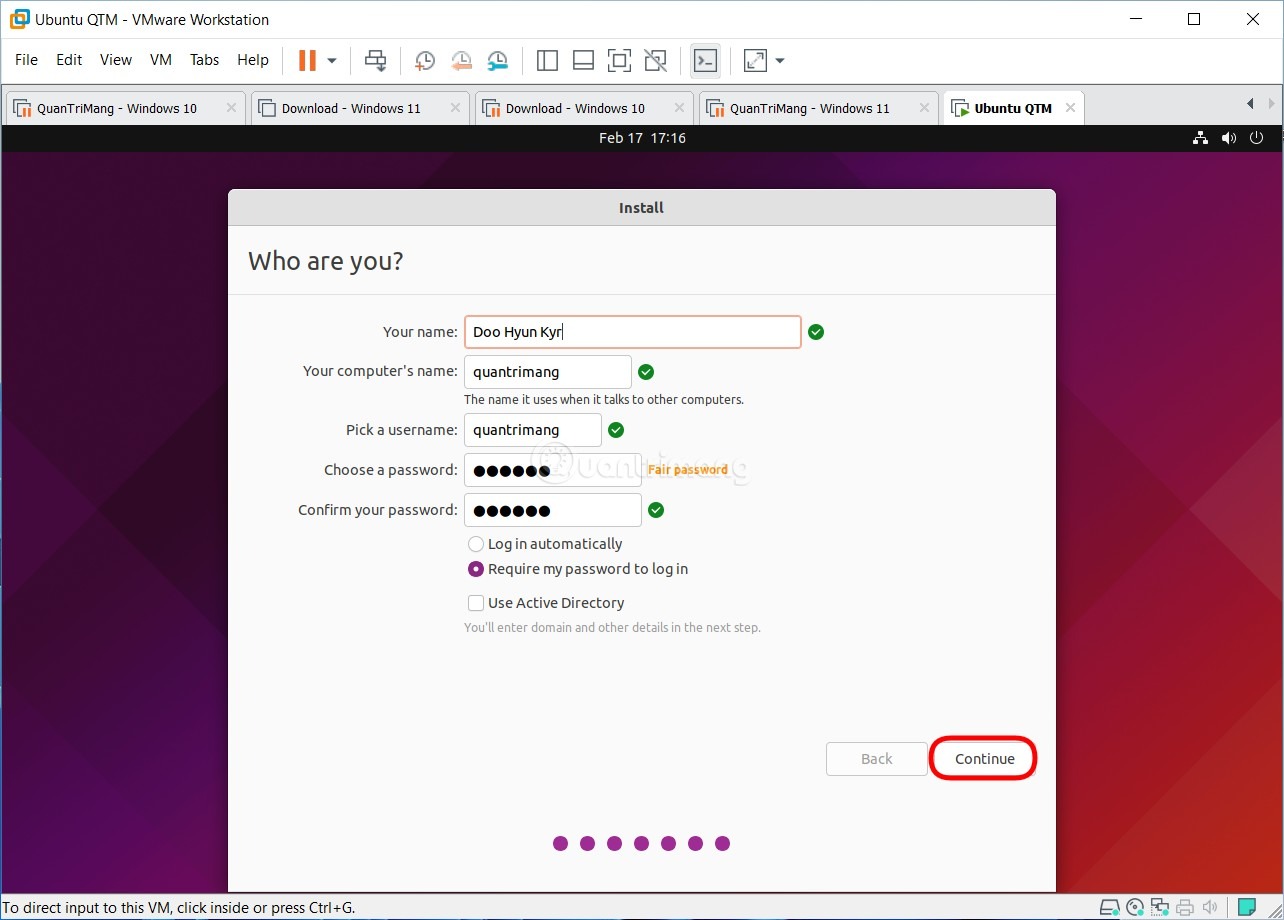Switch to Unity mode toolbar icon

655,61
